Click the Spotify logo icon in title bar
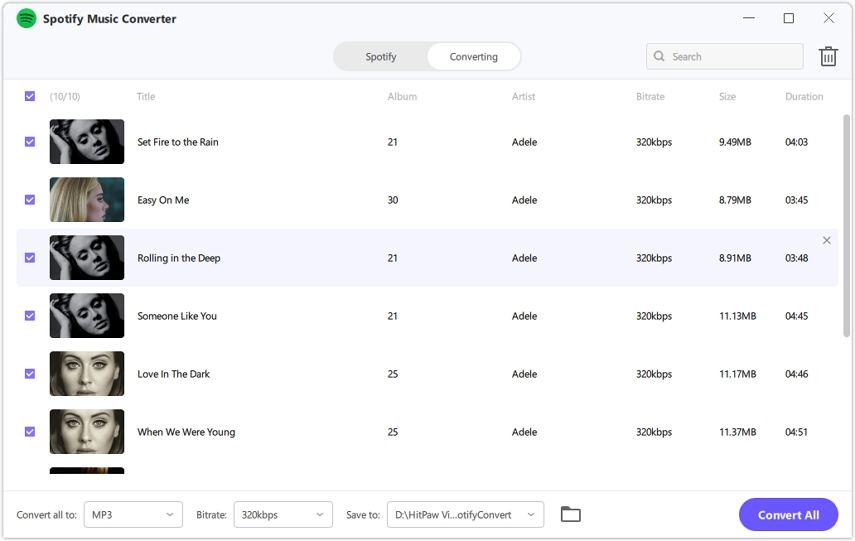Viewport: 855px width, 541px height. click(x=26, y=19)
